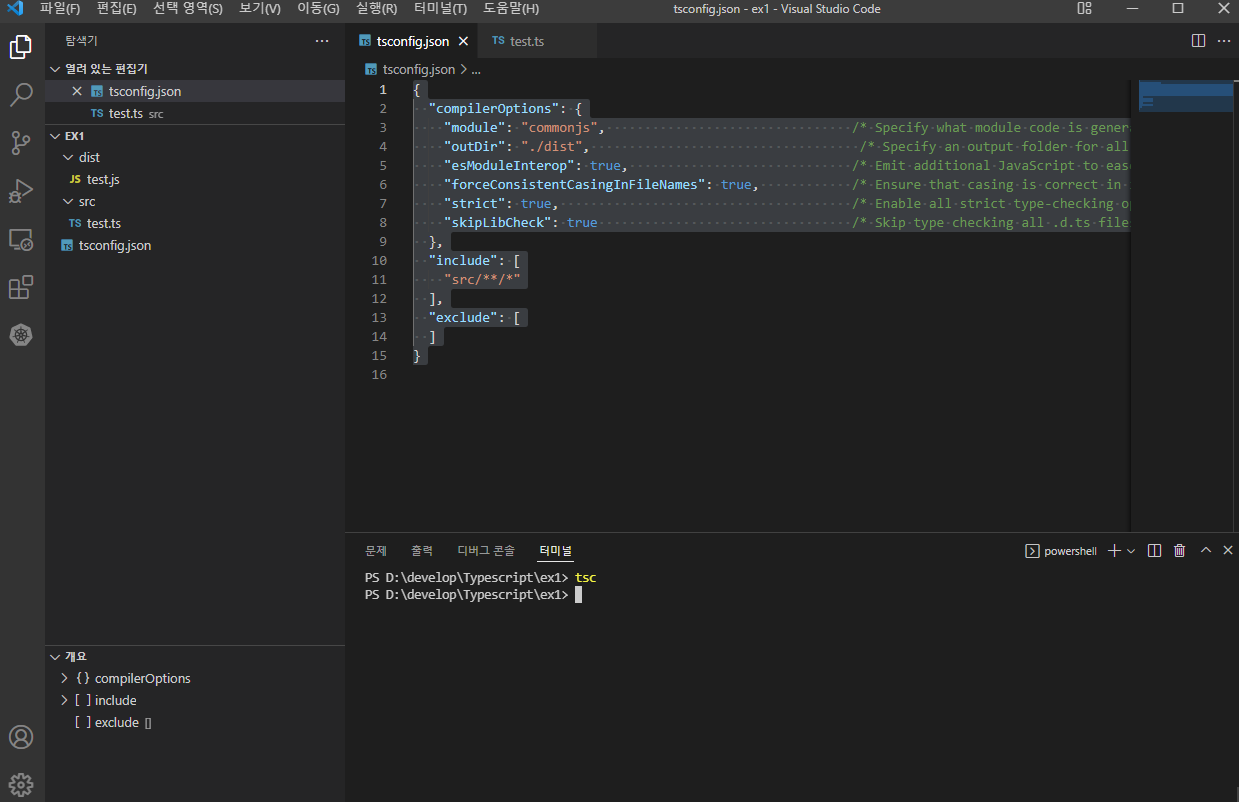
Task: Open the Search view icon
Action: [21, 95]
